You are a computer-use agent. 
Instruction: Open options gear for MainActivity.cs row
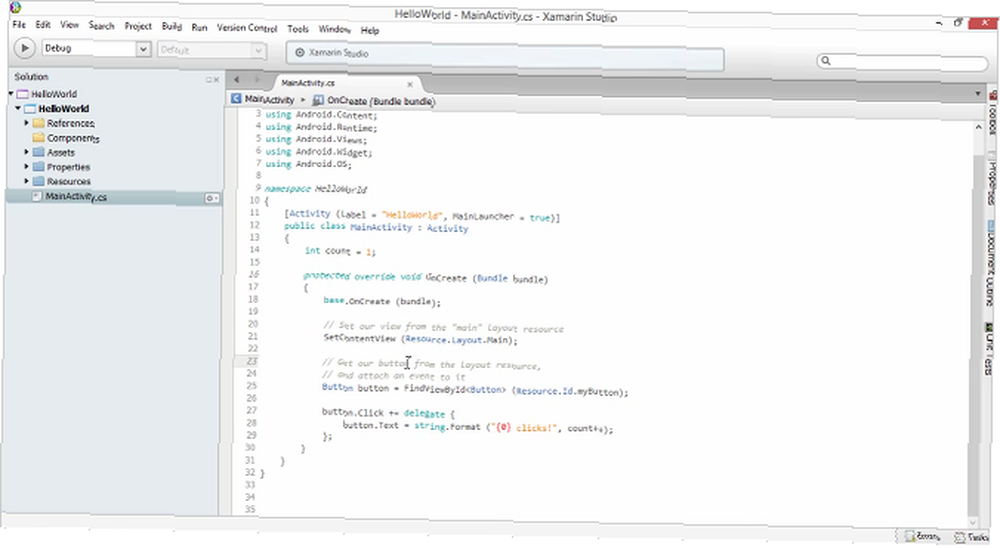(211, 198)
